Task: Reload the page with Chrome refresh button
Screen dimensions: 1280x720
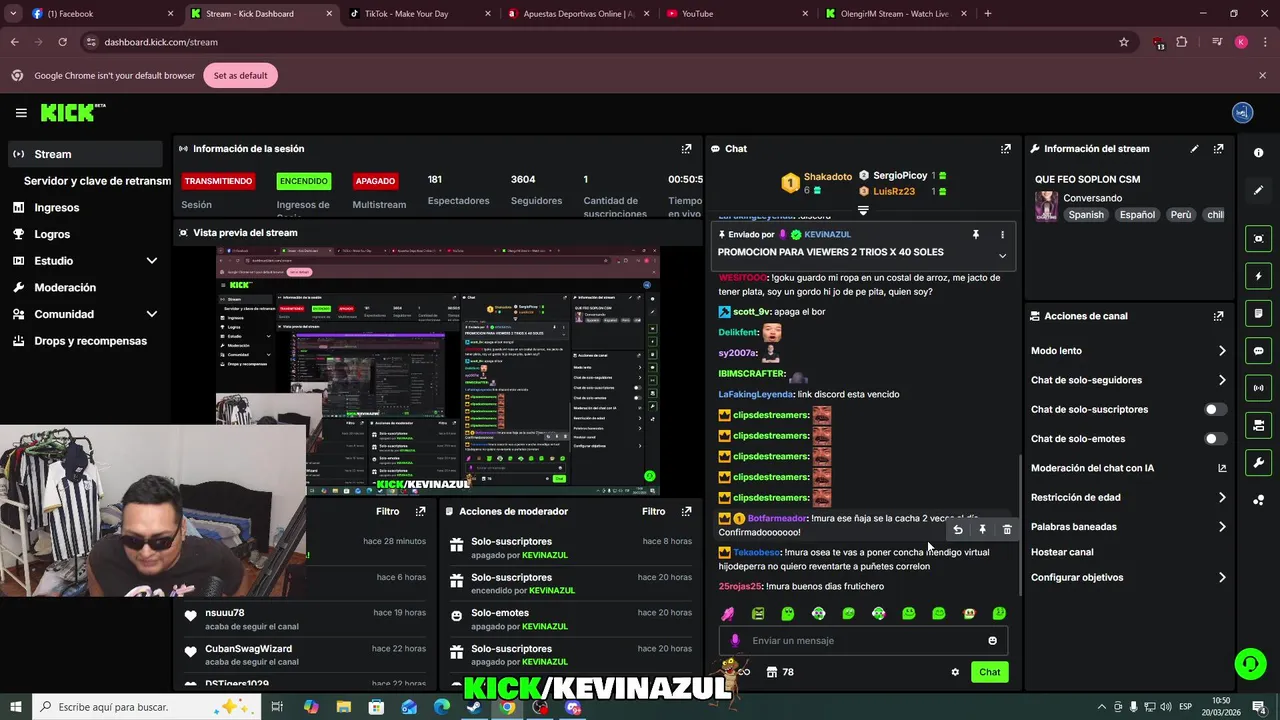Action: pos(62,42)
